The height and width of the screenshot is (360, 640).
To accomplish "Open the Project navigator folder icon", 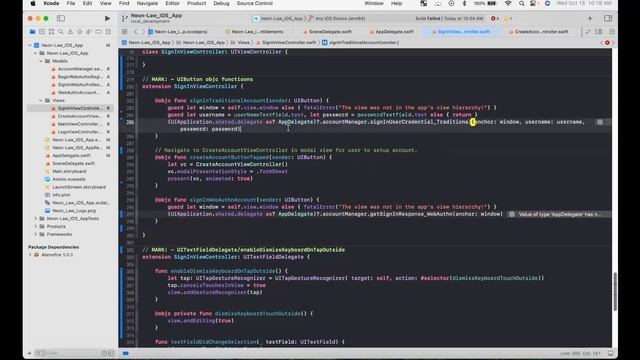I will [32, 31].
